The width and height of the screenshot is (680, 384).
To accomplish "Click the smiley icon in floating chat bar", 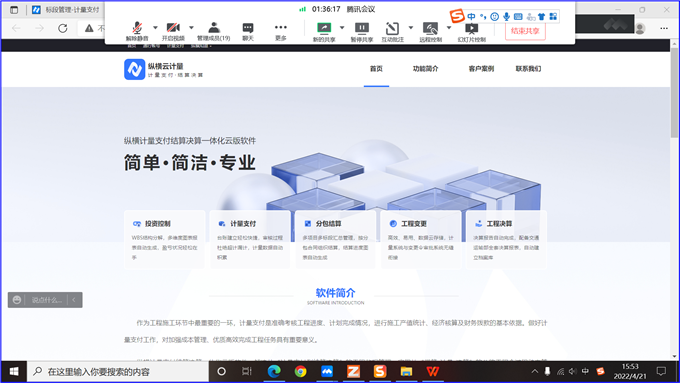I will [x=17, y=300].
